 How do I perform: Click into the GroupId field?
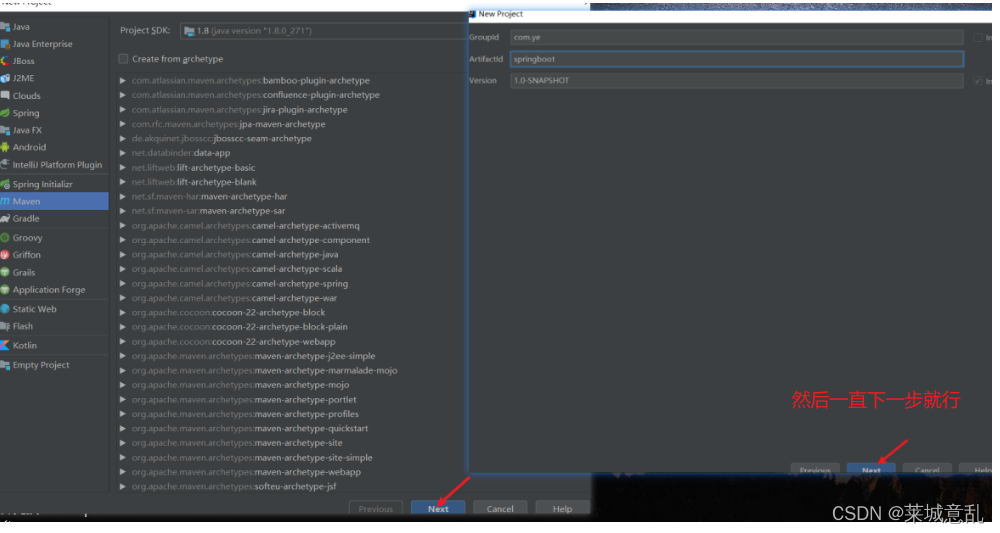tap(737, 38)
